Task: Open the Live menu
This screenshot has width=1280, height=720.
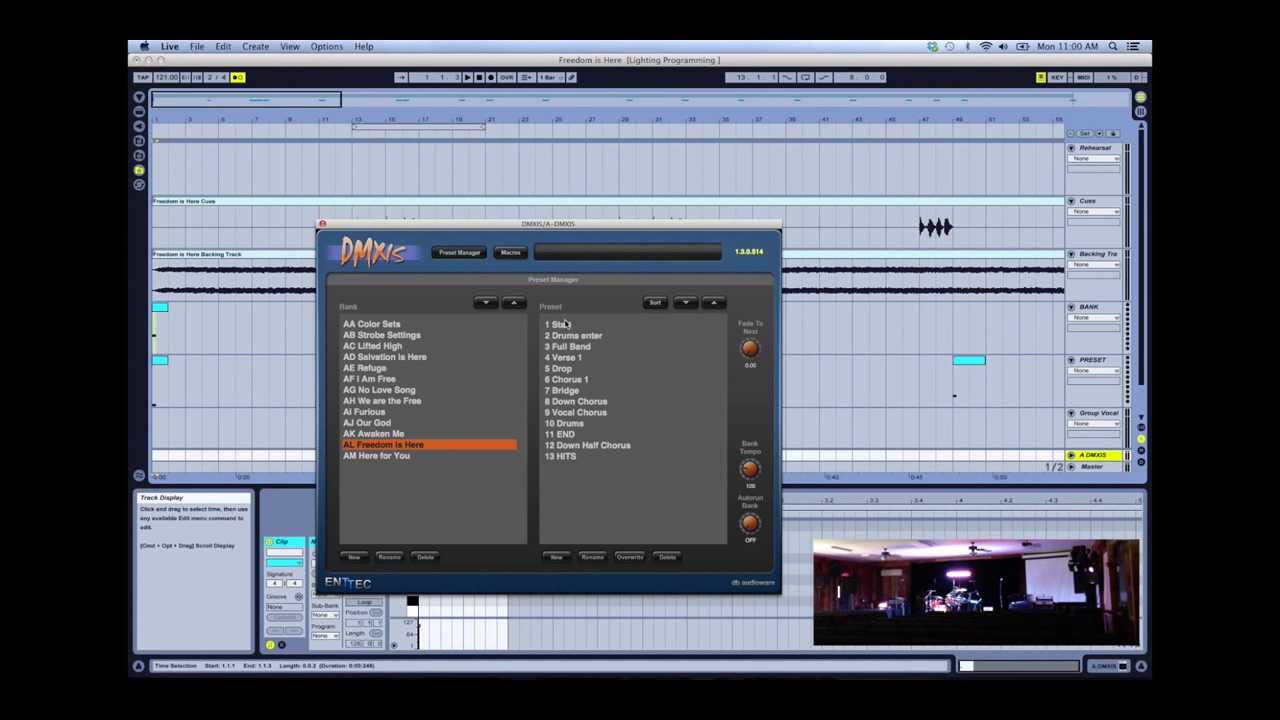Action: [170, 46]
